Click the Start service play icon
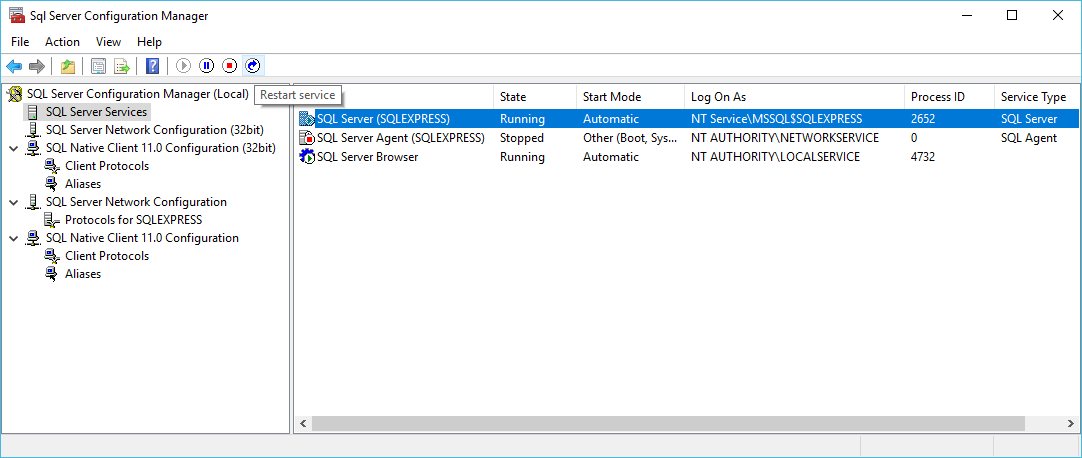This screenshot has width=1082, height=458. [x=184, y=66]
